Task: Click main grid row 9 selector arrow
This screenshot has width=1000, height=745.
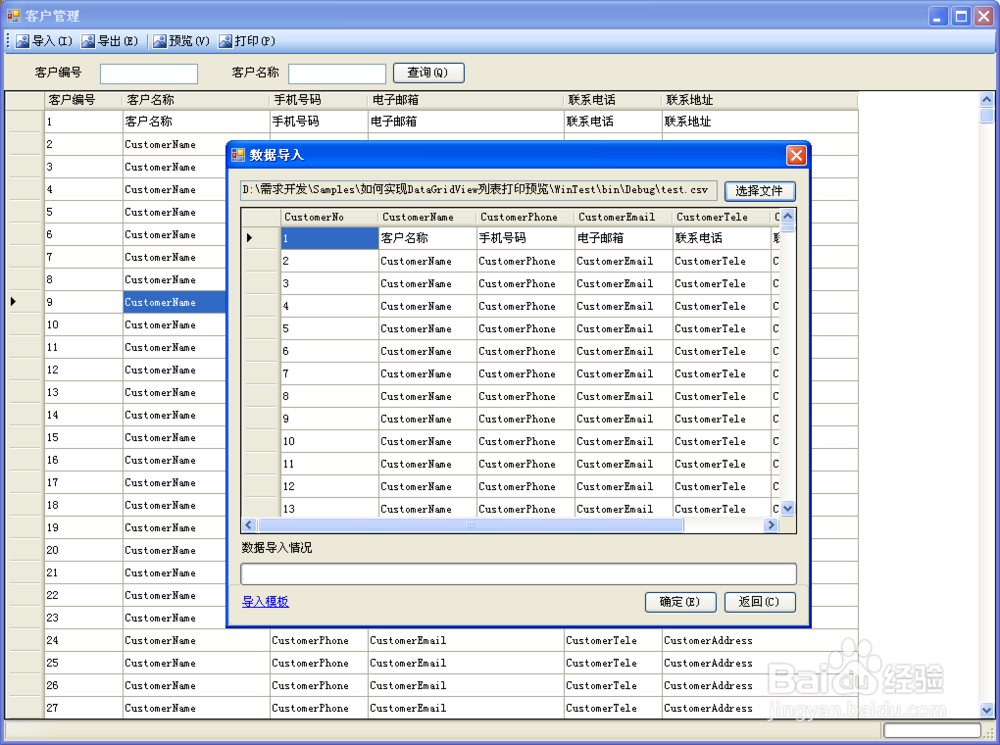Action: 13,302
